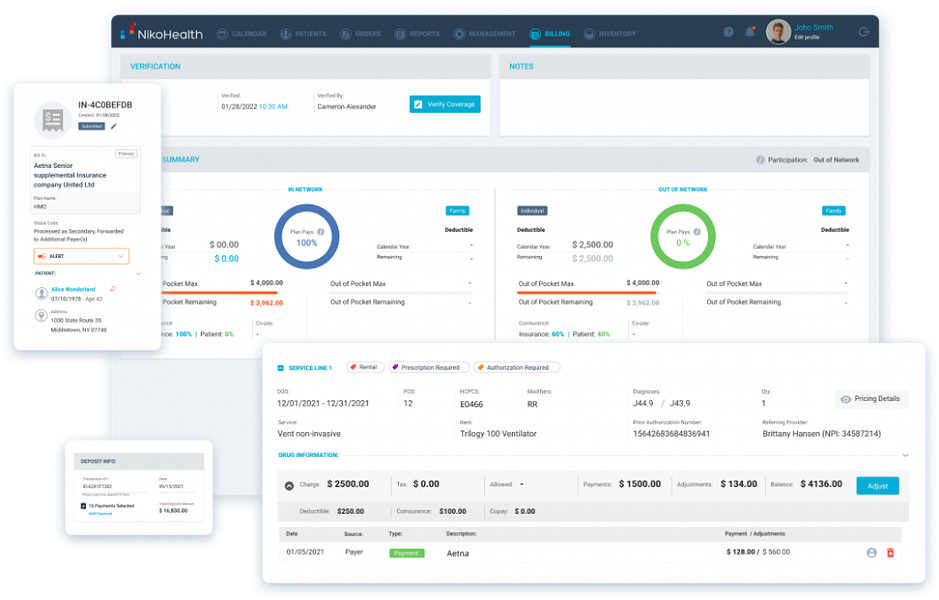
Task: Click the Primary payer tag
Action: point(126,154)
